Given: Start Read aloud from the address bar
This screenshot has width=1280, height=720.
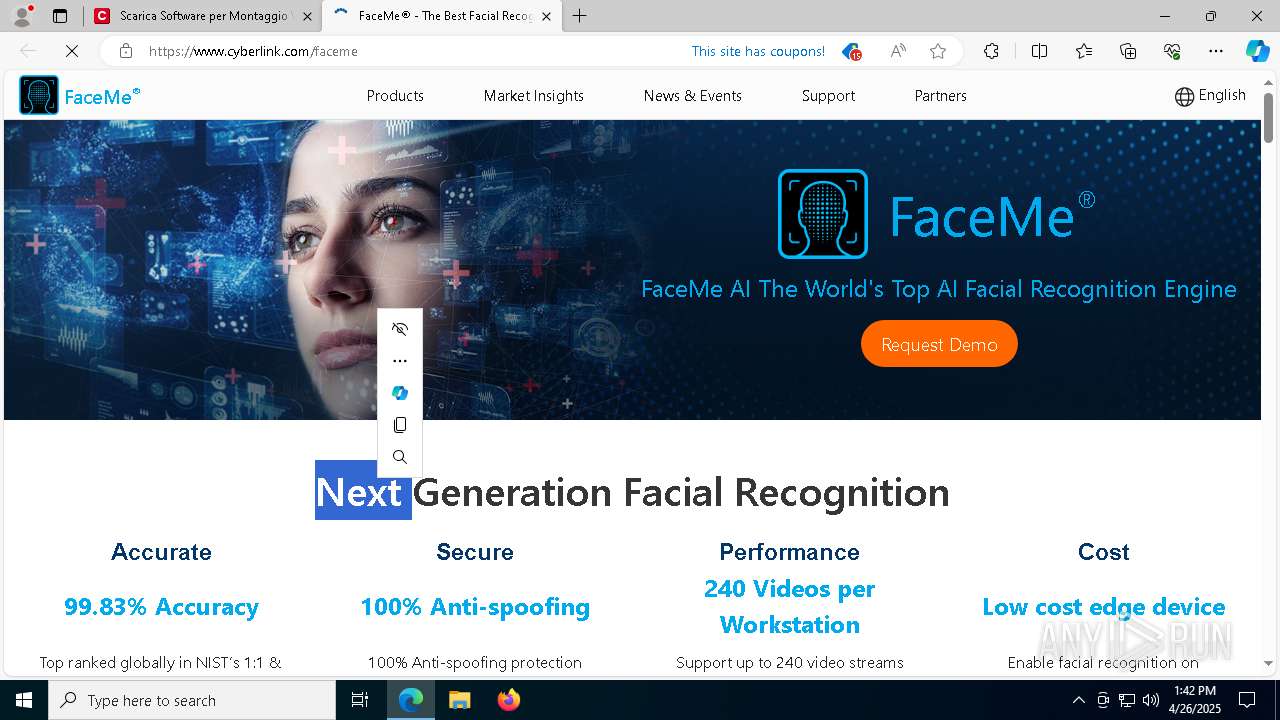Looking at the screenshot, I should 898,51.
